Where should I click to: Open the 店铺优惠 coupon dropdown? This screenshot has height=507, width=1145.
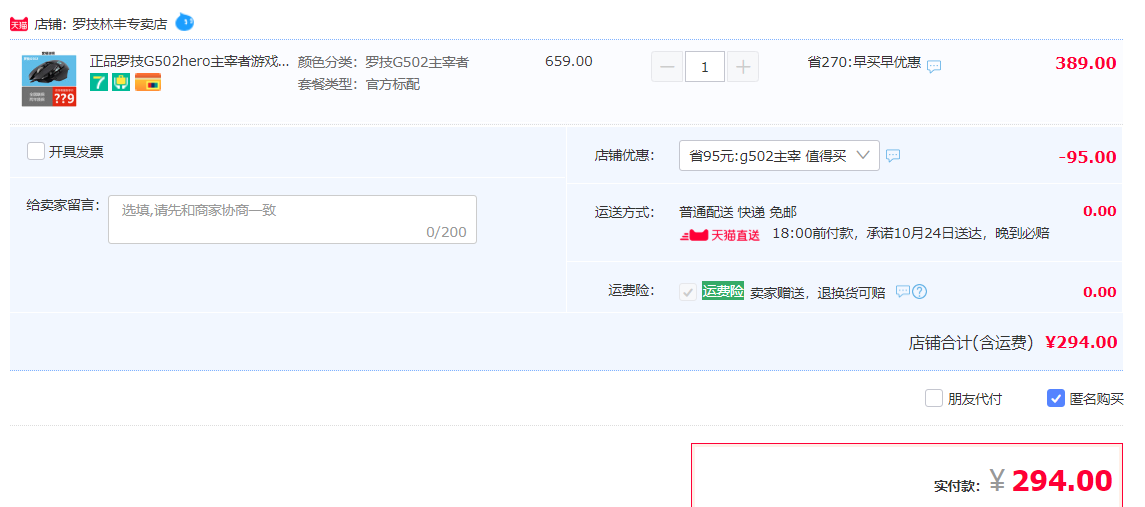click(x=779, y=156)
